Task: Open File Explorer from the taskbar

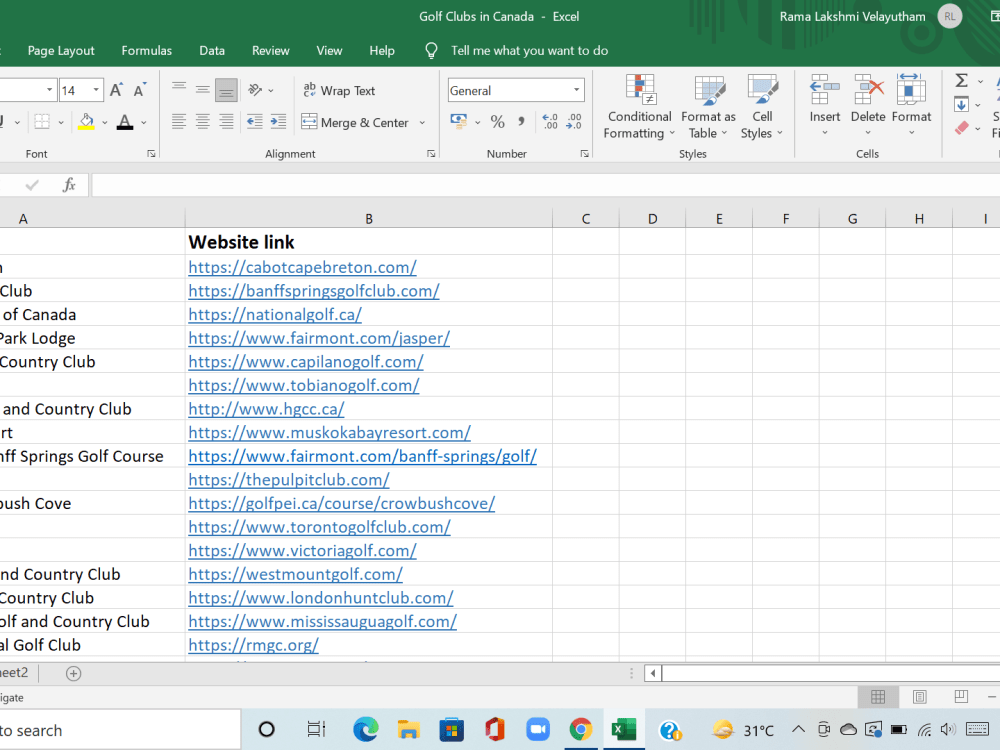Action: pos(408,729)
